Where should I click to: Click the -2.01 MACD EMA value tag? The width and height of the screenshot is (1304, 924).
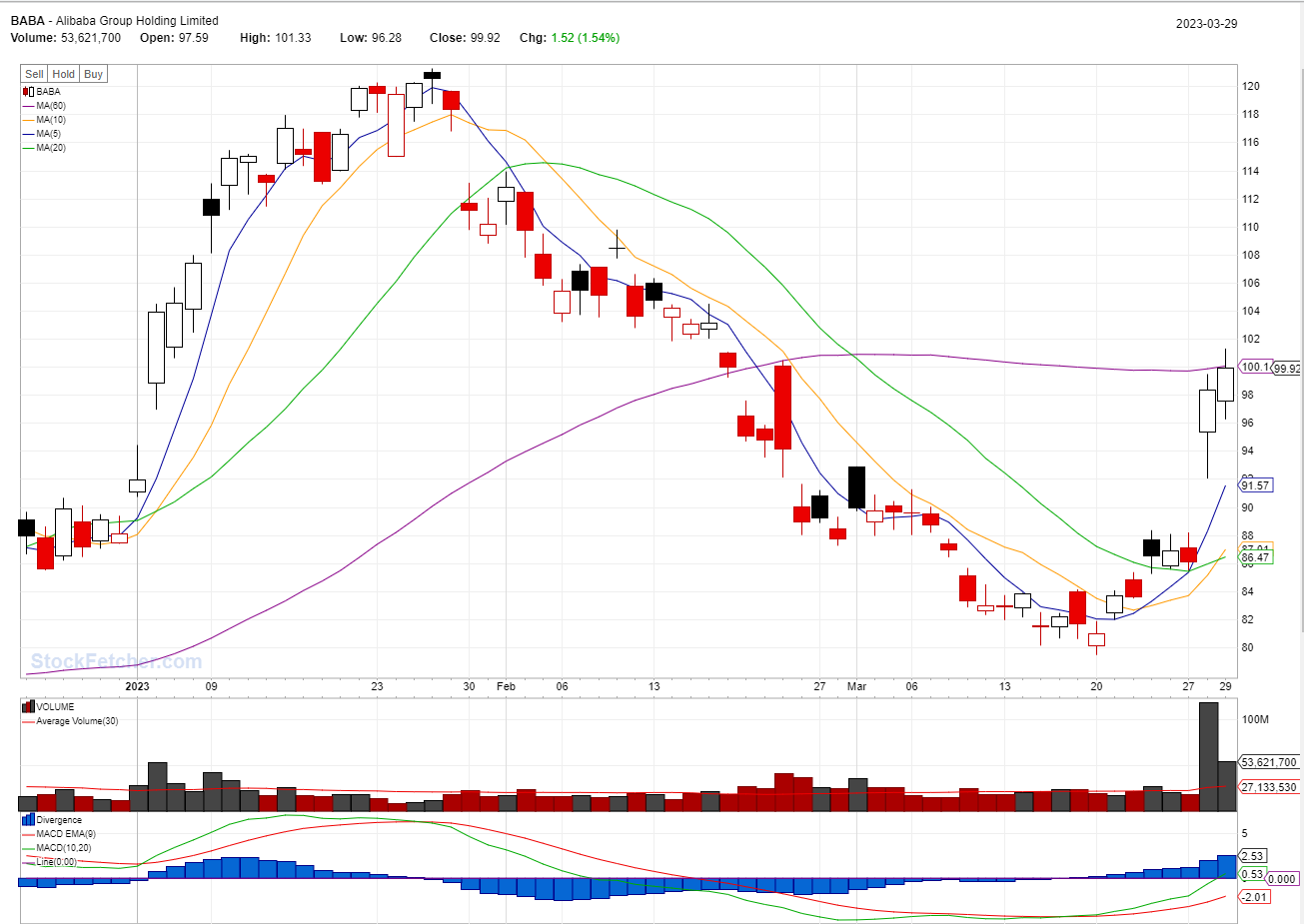tap(1254, 897)
